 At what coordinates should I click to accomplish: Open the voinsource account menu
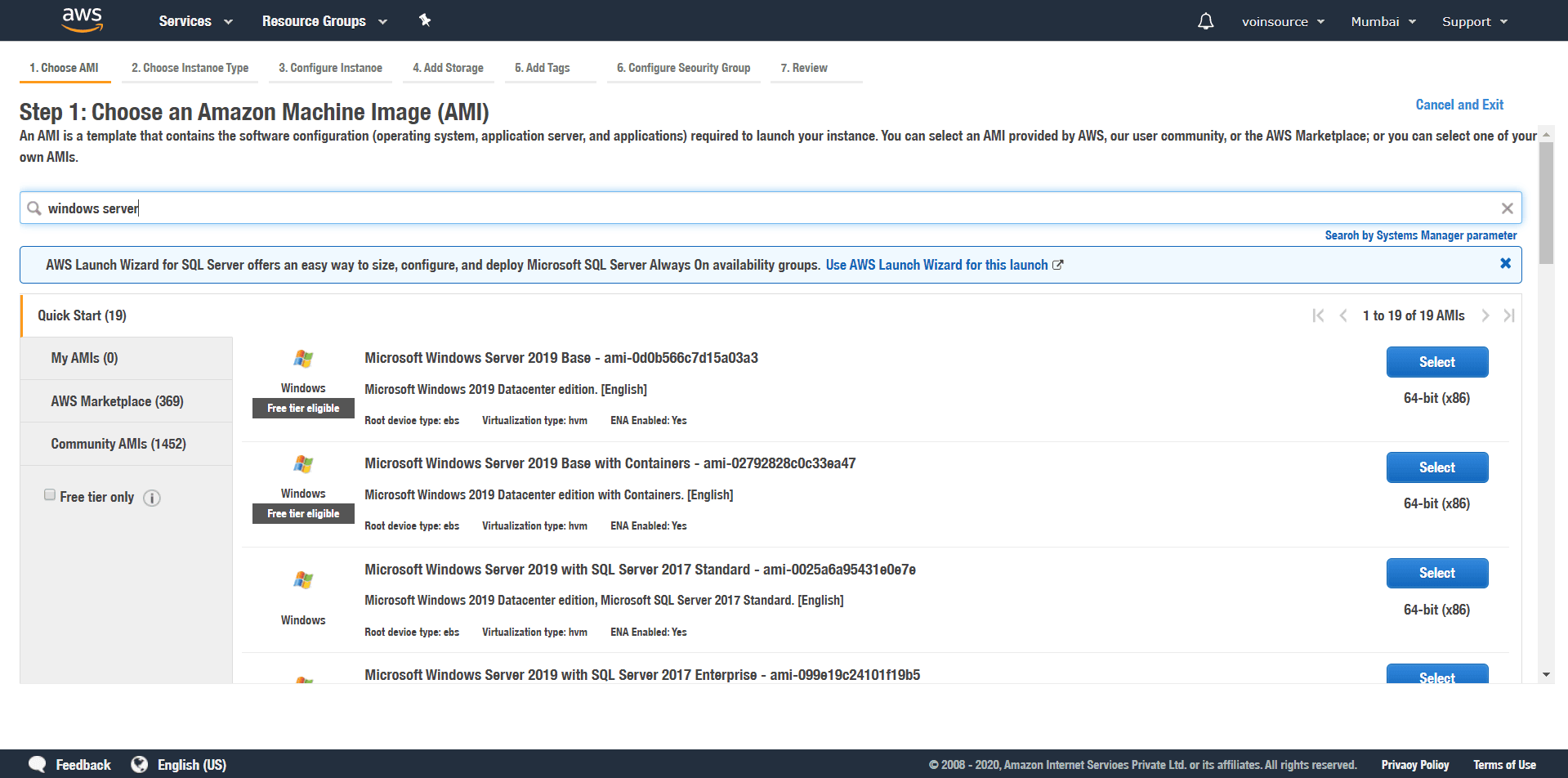1283,21
